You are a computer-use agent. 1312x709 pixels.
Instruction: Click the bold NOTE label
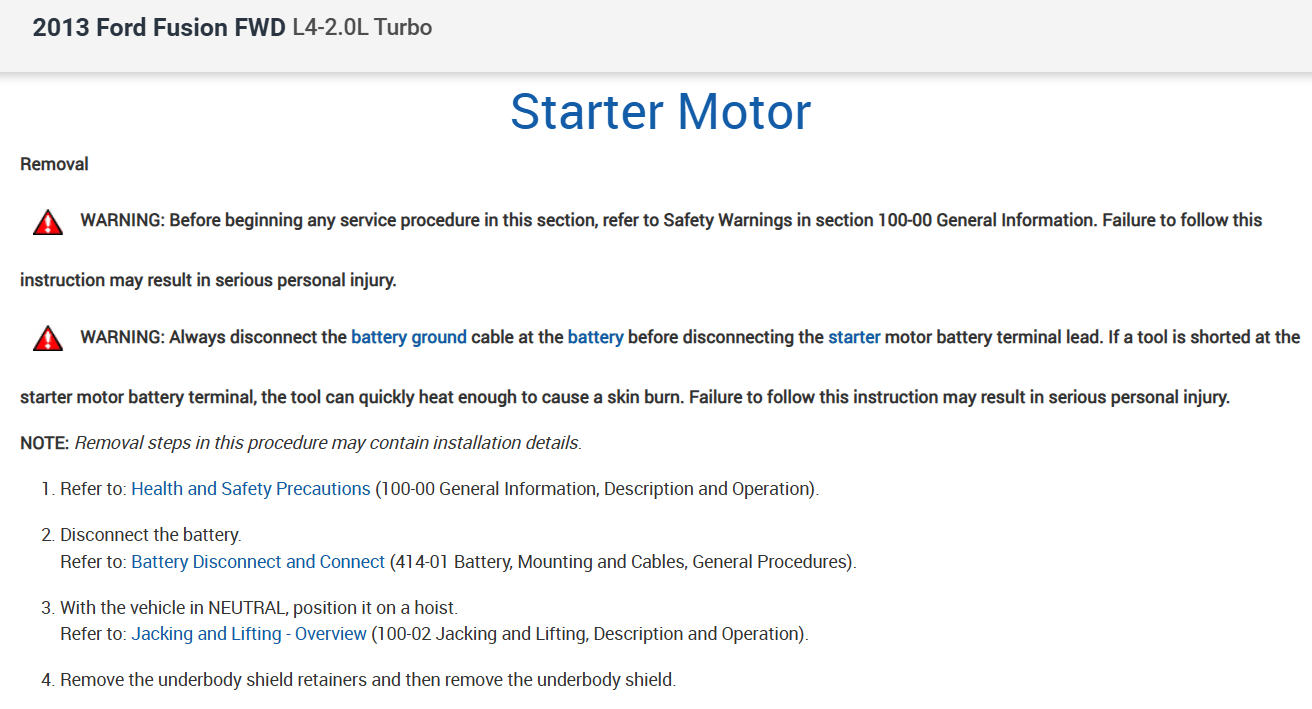click(44, 442)
